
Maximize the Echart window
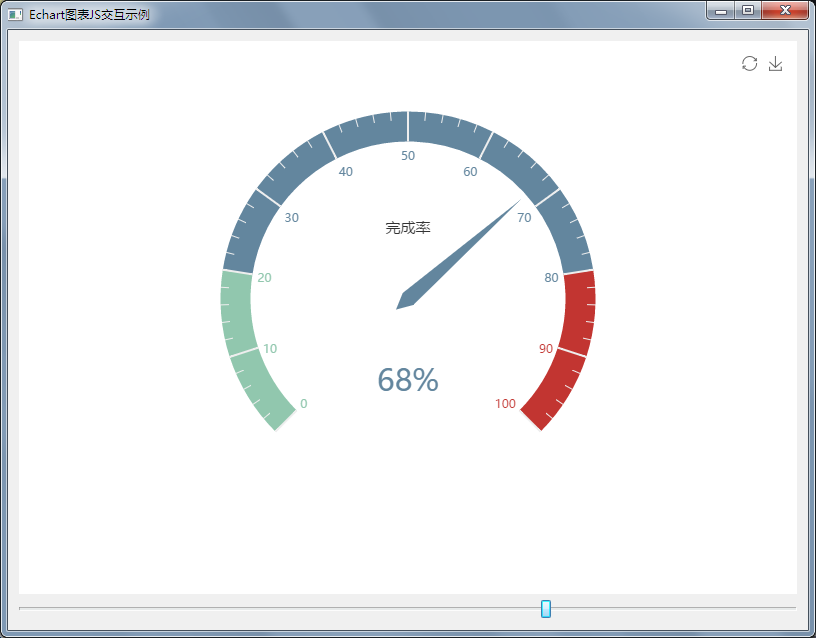[747, 11]
